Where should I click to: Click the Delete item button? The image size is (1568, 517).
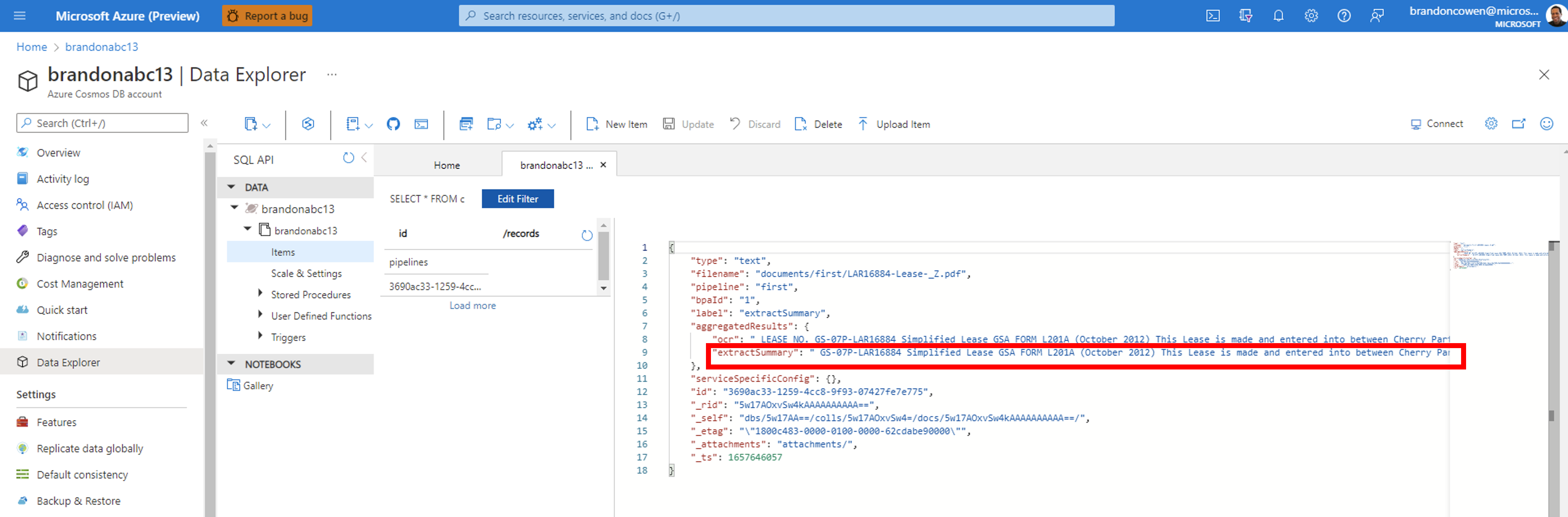click(x=819, y=124)
